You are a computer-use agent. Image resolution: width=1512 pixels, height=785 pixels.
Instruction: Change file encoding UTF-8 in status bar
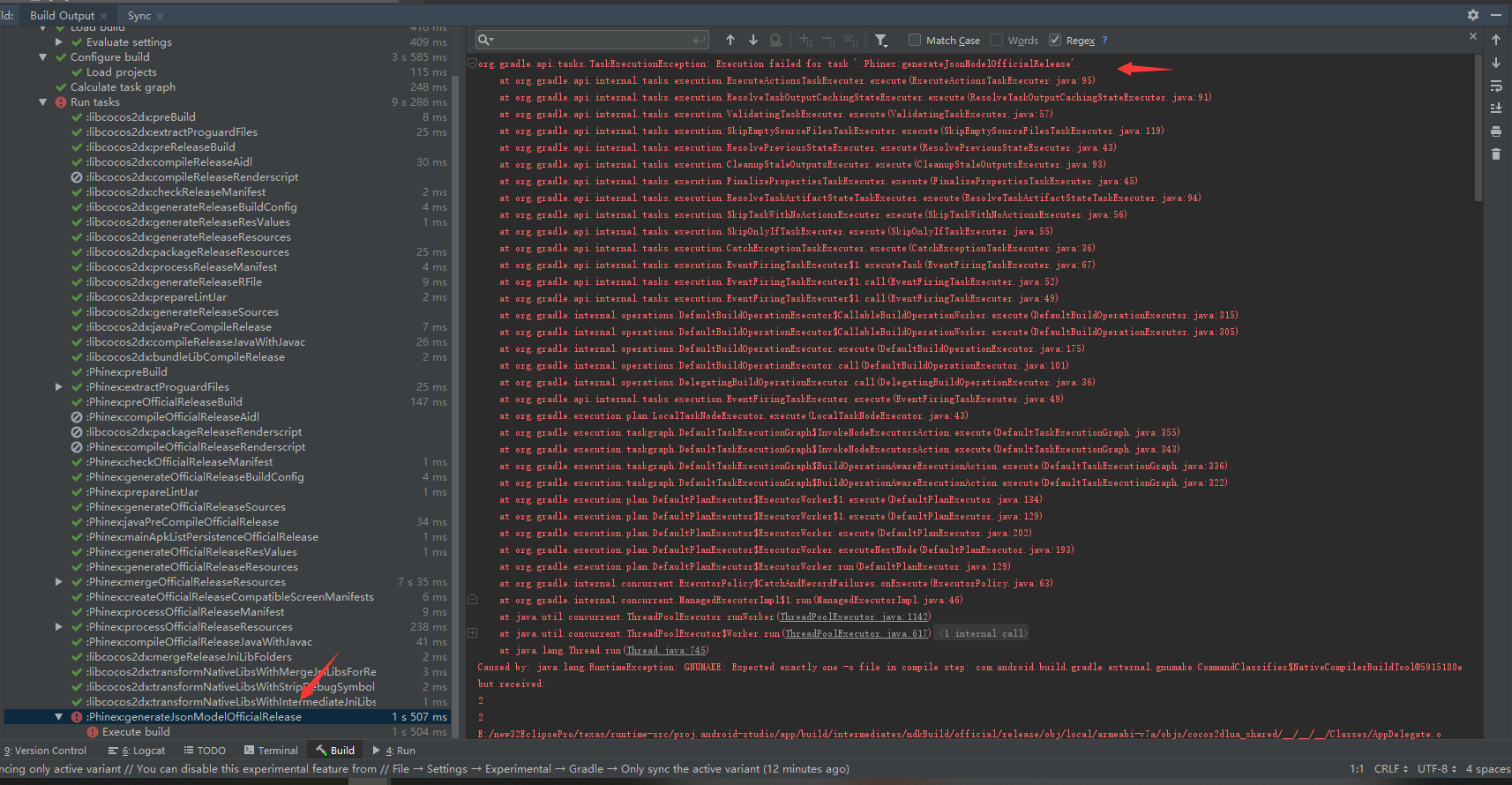pos(1437,769)
